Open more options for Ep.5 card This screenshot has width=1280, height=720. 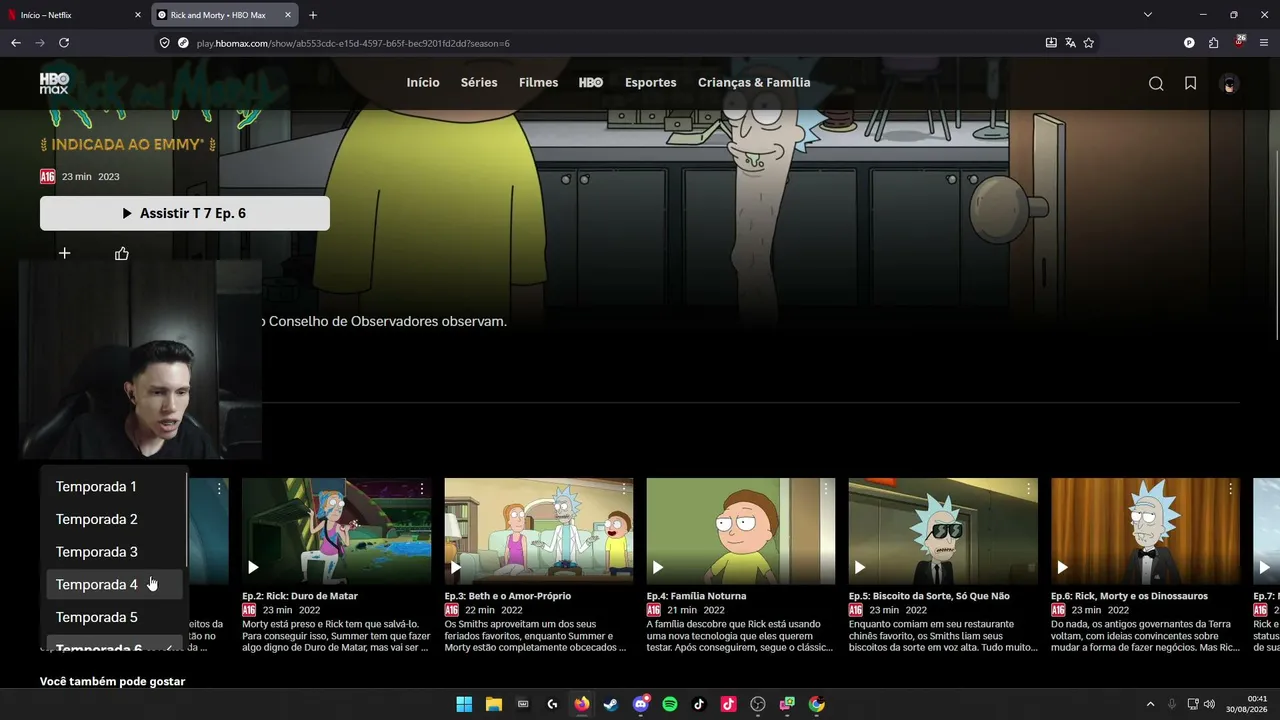click(x=1028, y=489)
